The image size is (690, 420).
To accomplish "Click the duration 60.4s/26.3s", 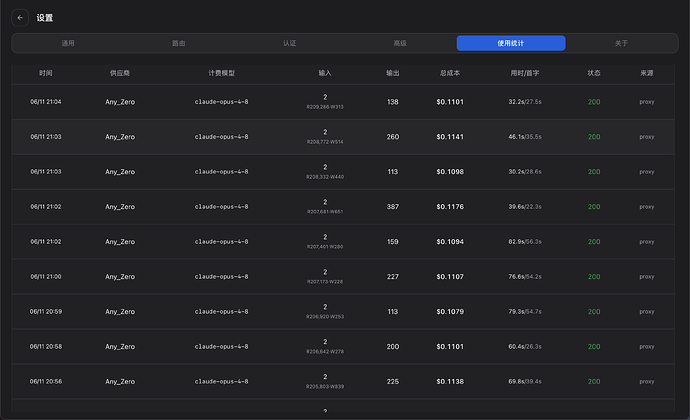I will click(x=525, y=346).
